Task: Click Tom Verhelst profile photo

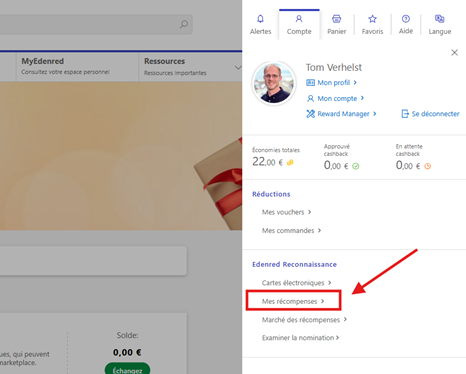Action: click(274, 83)
